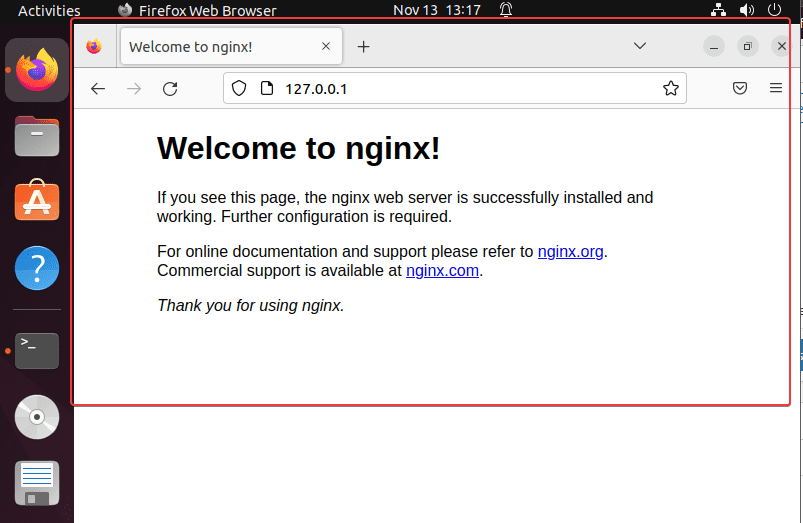This screenshot has width=803, height=523.
Task: Open the Firefox Web Browser app menu
Action: (x=197, y=10)
